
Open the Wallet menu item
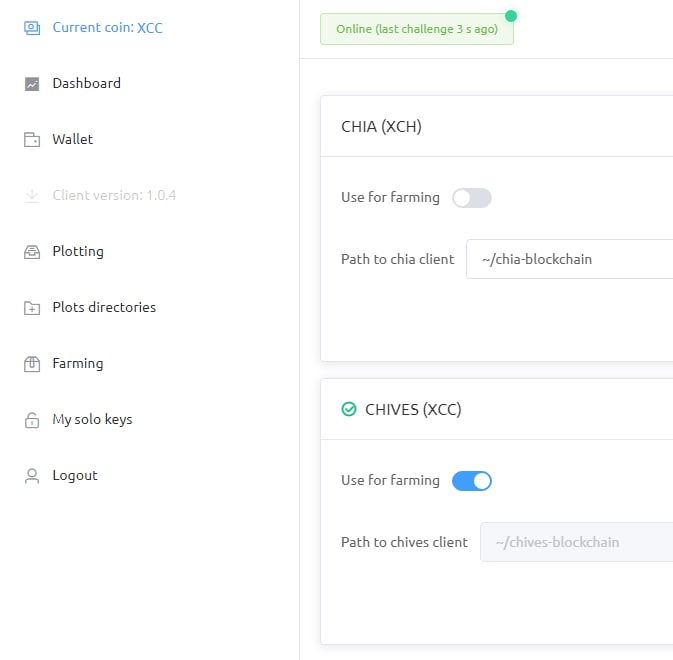(73, 139)
